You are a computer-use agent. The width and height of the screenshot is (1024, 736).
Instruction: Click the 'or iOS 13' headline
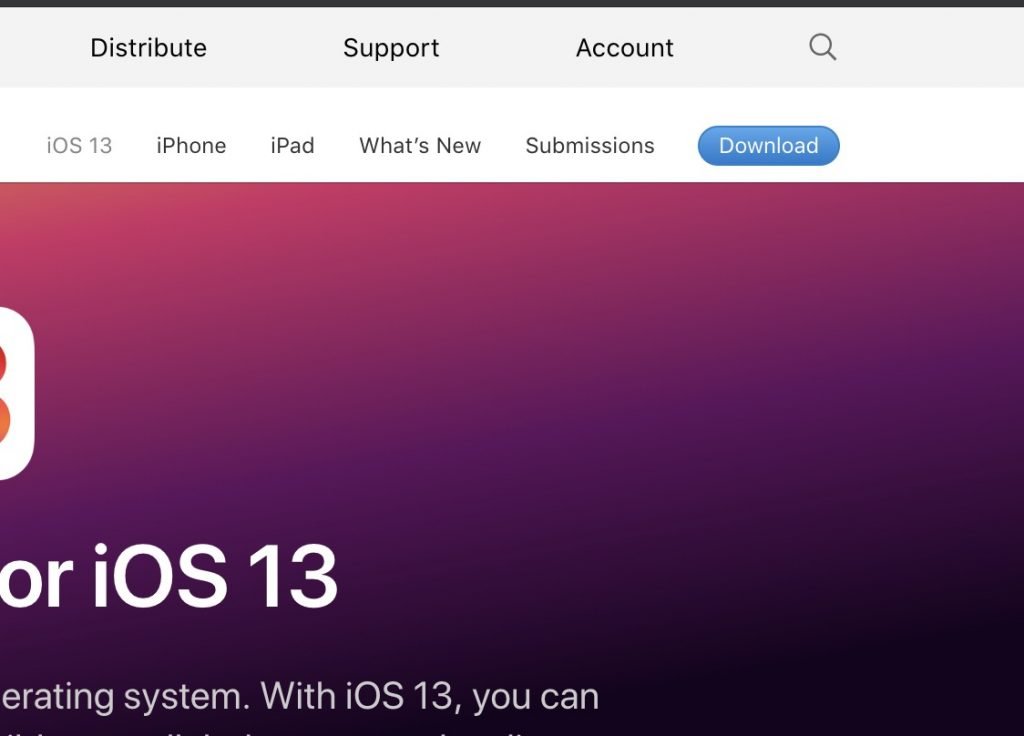(168, 577)
